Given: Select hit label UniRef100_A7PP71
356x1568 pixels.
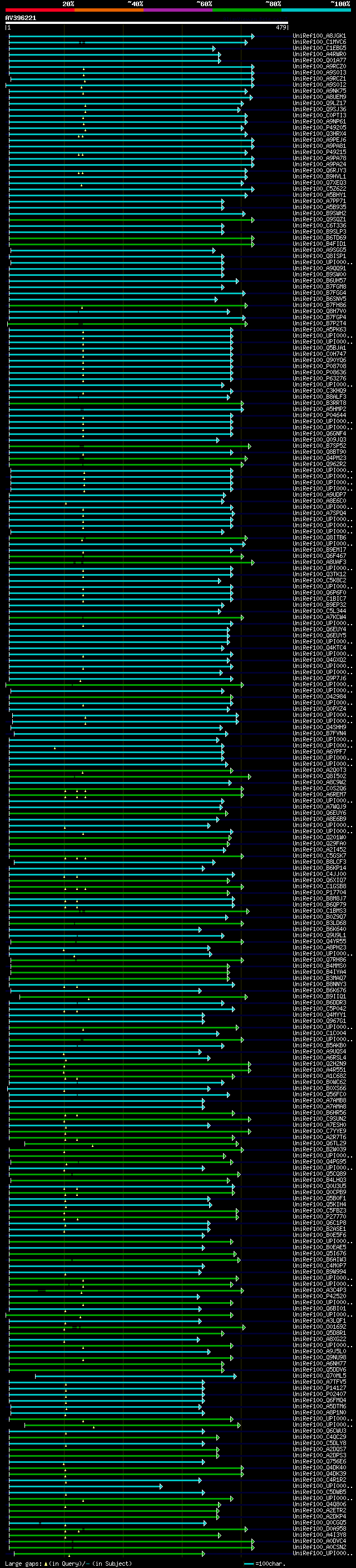Looking at the screenshot, I should click(x=319, y=201).
